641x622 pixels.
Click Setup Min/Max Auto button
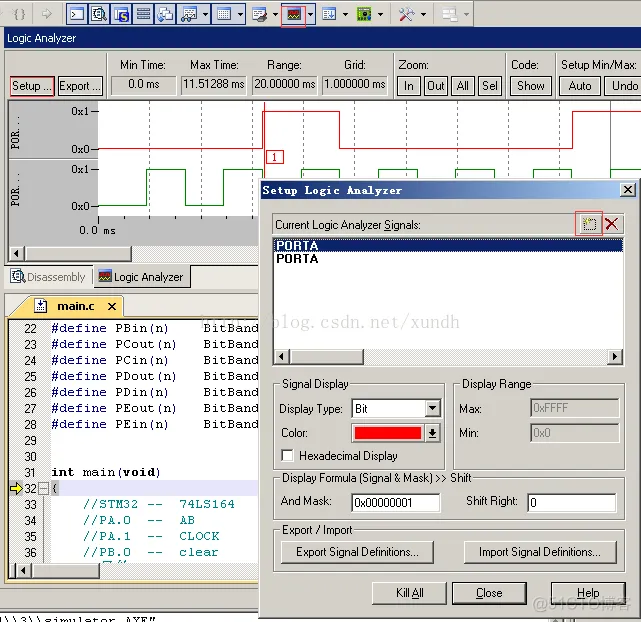580,86
